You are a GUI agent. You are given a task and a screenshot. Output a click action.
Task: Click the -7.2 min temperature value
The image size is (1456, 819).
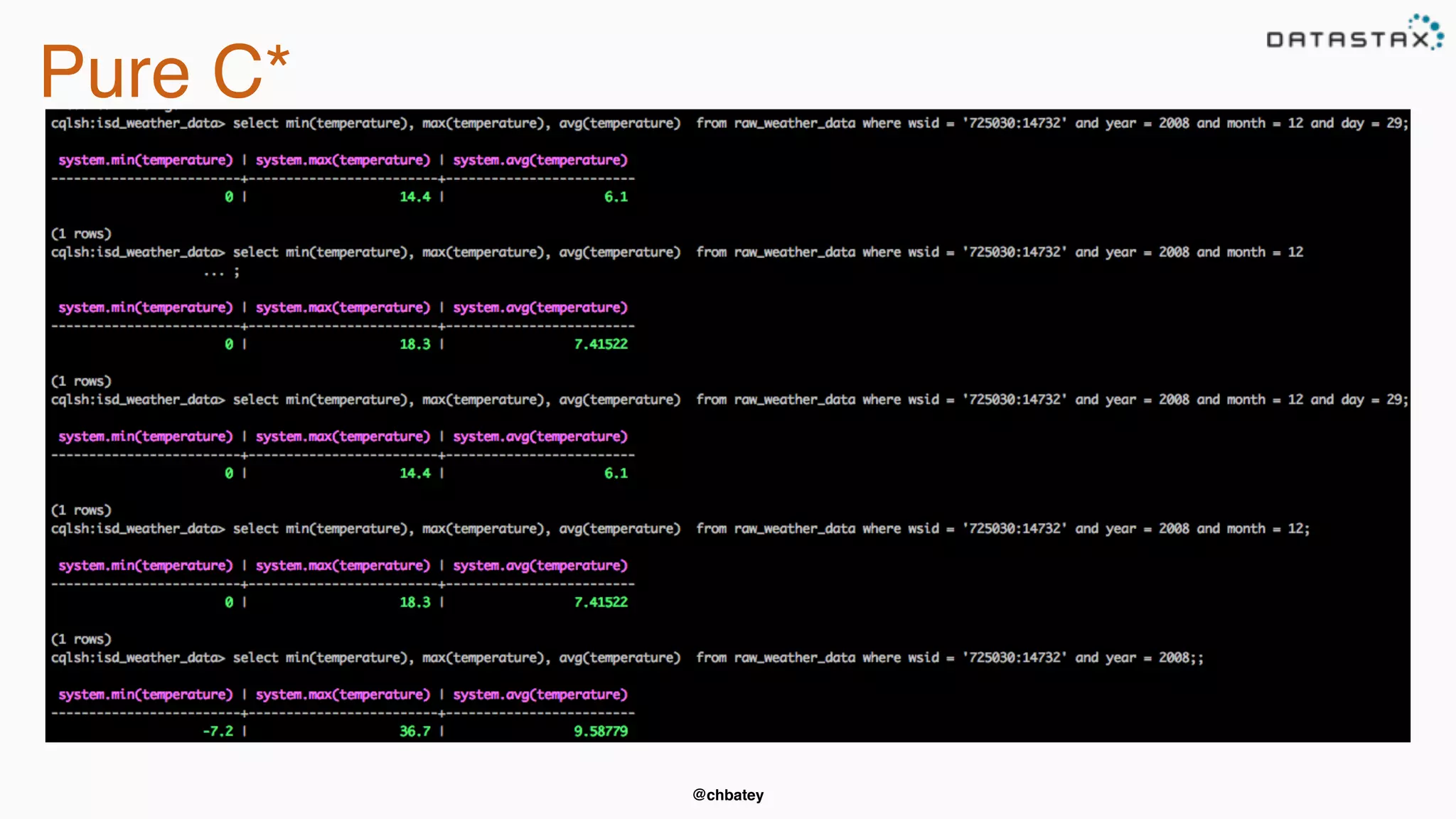coord(218,731)
